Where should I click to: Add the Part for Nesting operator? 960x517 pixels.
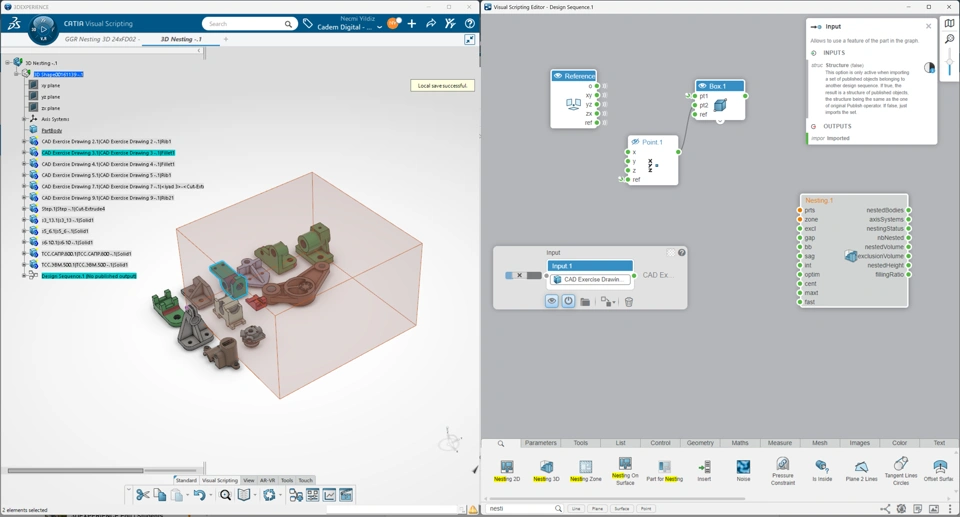664,470
